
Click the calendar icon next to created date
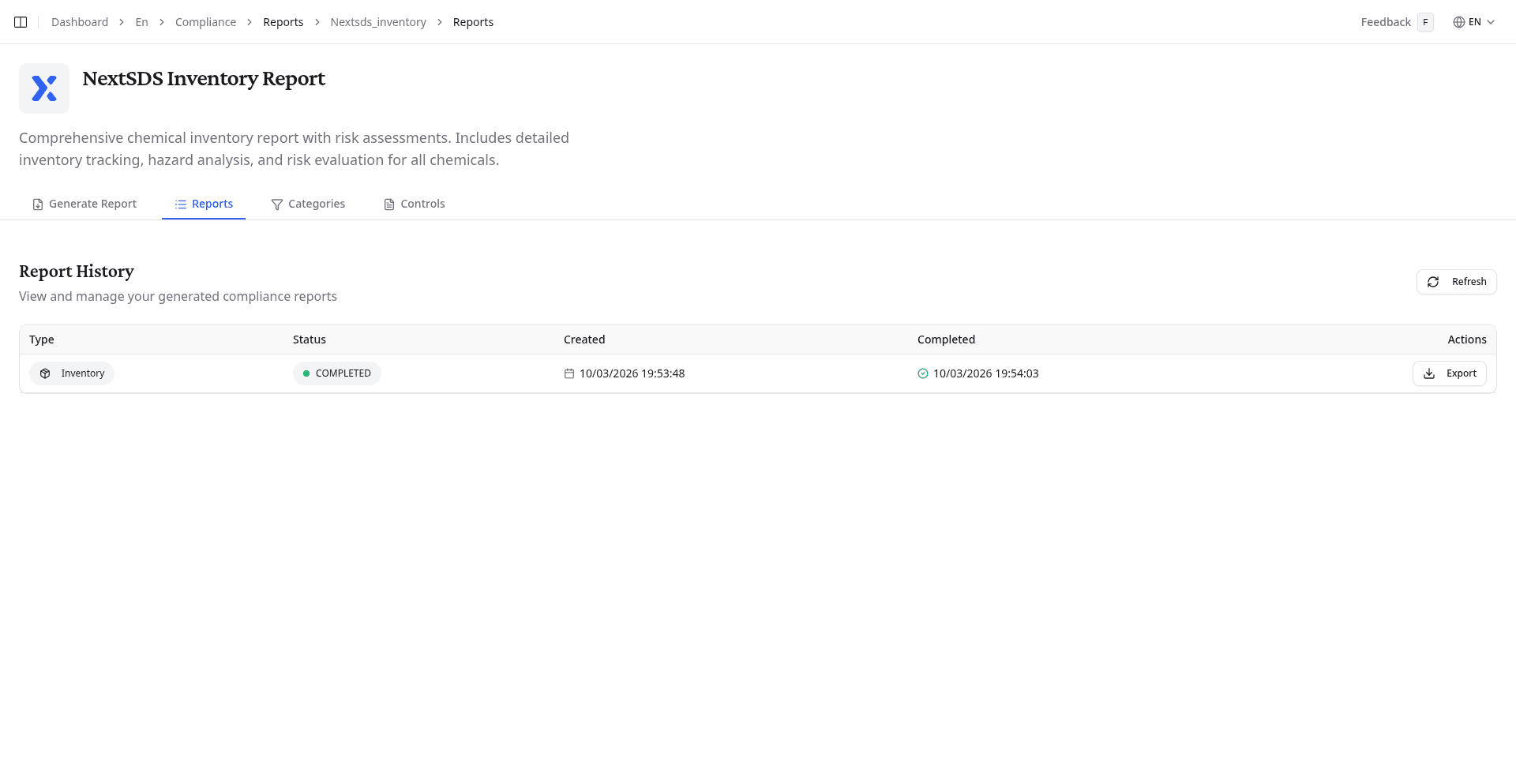tap(569, 373)
